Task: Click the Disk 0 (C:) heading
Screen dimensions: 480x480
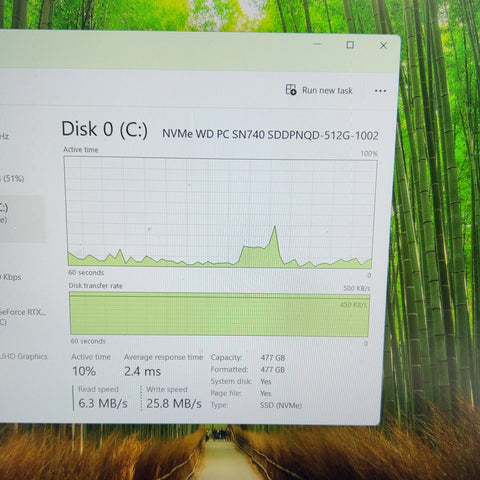Action: 105,129
